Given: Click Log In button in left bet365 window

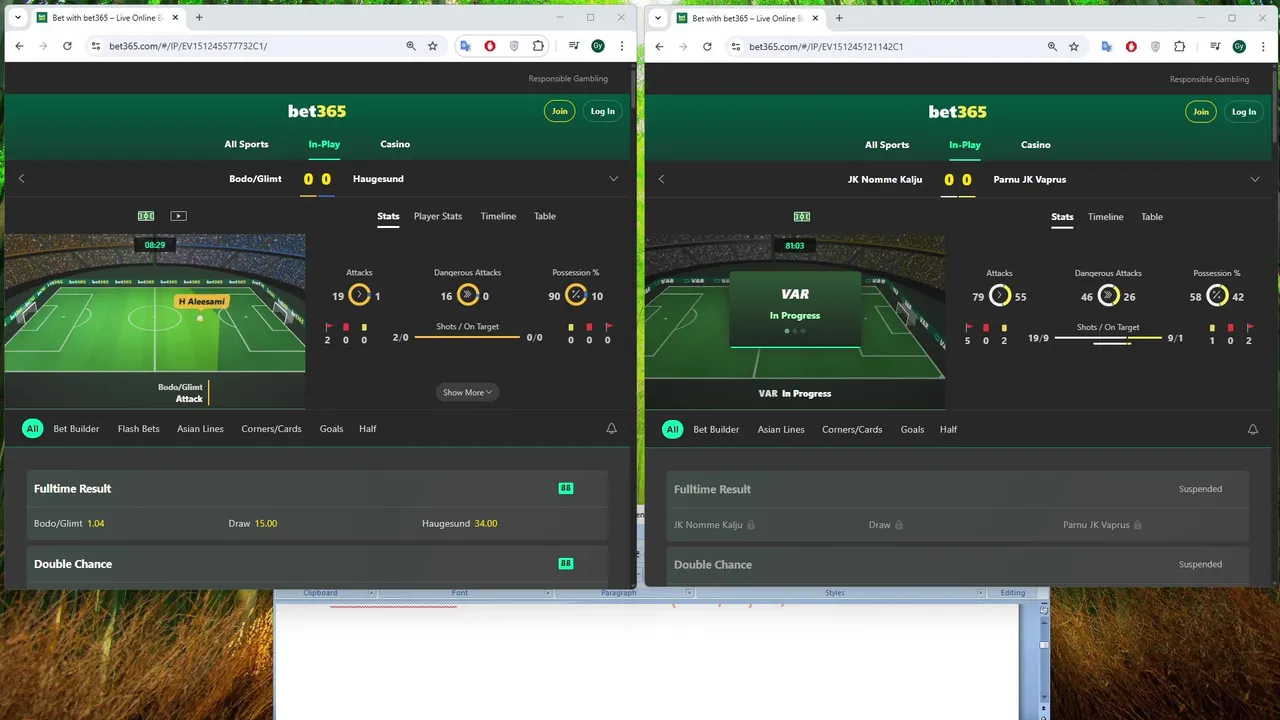Looking at the screenshot, I should pyautogui.click(x=603, y=111).
